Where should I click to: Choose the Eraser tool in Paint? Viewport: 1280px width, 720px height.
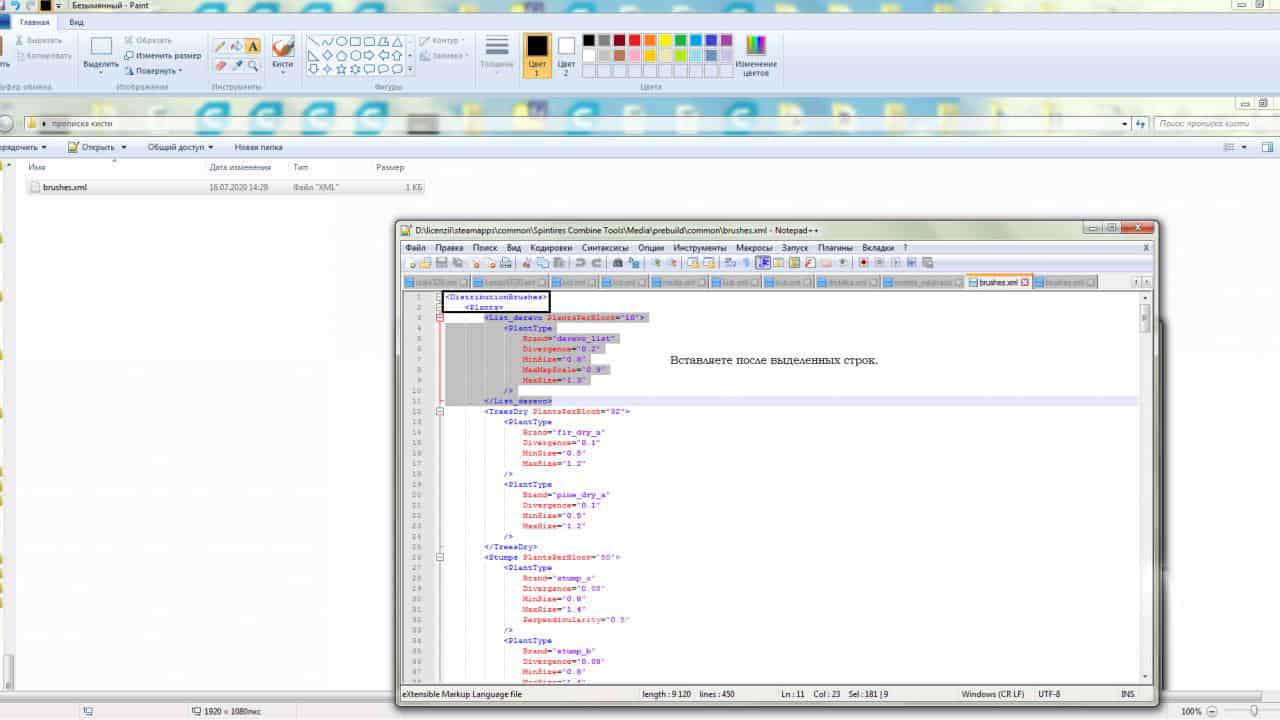point(221,66)
